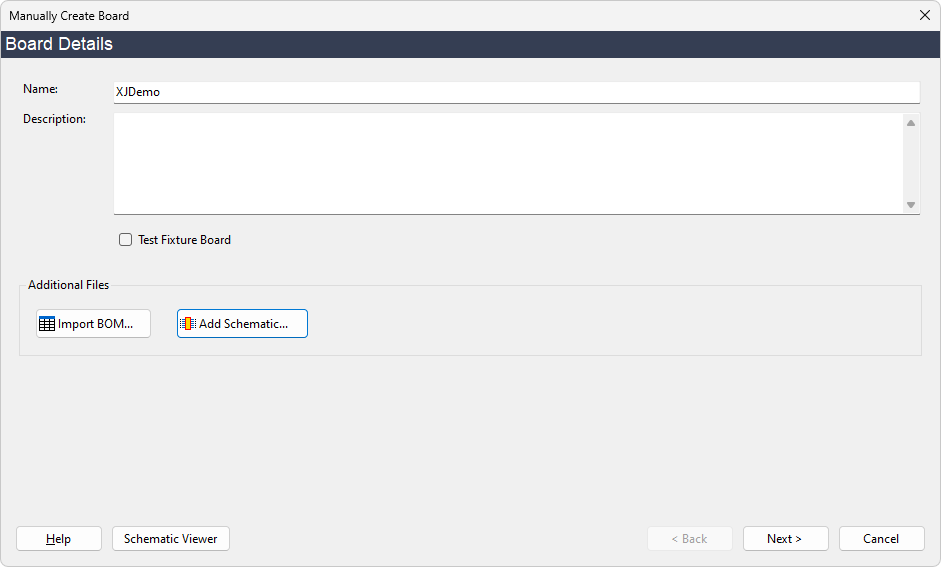This screenshot has height=567, width=941.
Task: Click the Board Details header banner
Action: pos(470,44)
